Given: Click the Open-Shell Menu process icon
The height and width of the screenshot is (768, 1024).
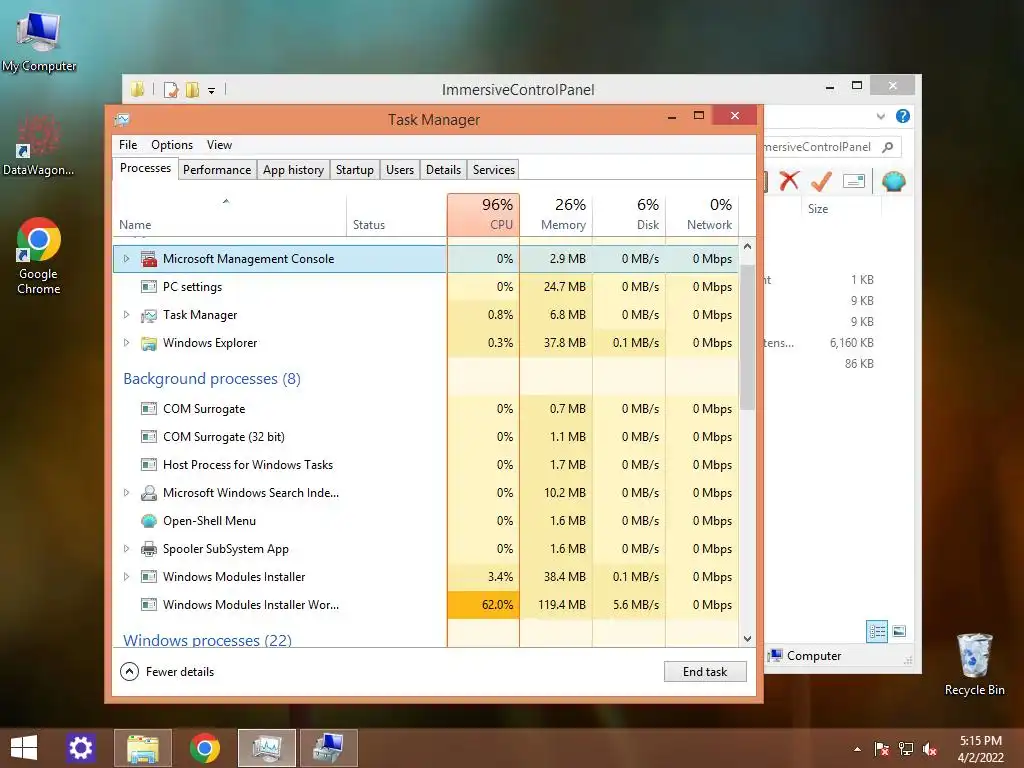Looking at the screenshot, I should click(x=149, y=521).
